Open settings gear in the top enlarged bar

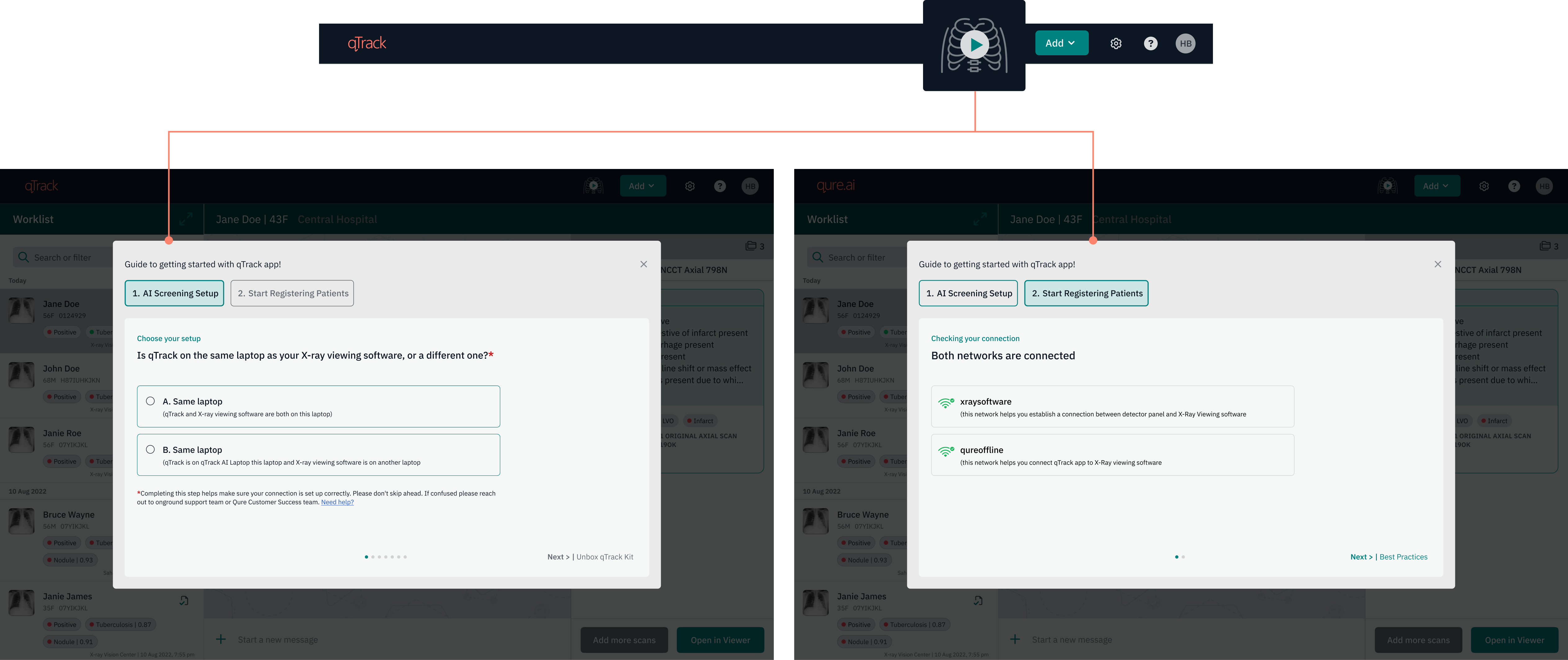(1116, 43)
